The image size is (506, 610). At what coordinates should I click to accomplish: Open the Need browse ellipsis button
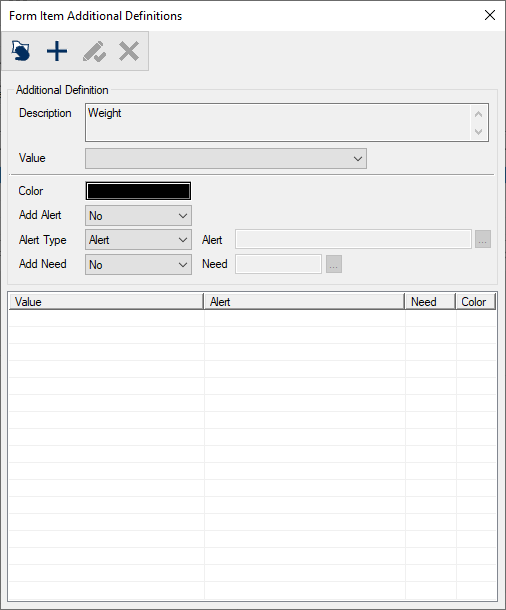click(x=334, y=264)
